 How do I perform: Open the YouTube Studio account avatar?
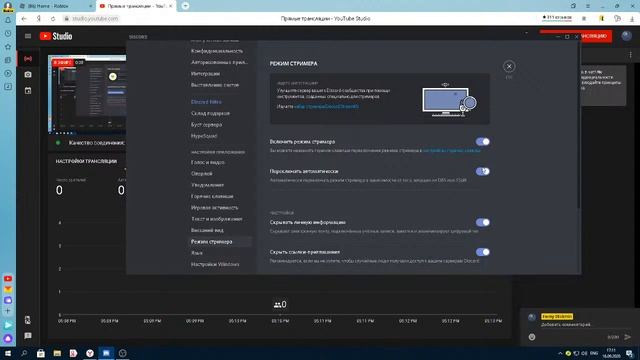pyautogui.click(x=627, y=36)
